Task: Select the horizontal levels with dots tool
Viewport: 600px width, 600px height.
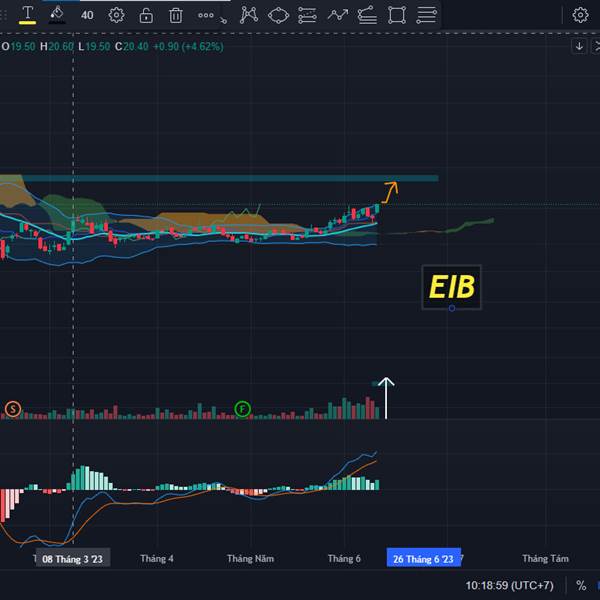Action: (308, 15)
